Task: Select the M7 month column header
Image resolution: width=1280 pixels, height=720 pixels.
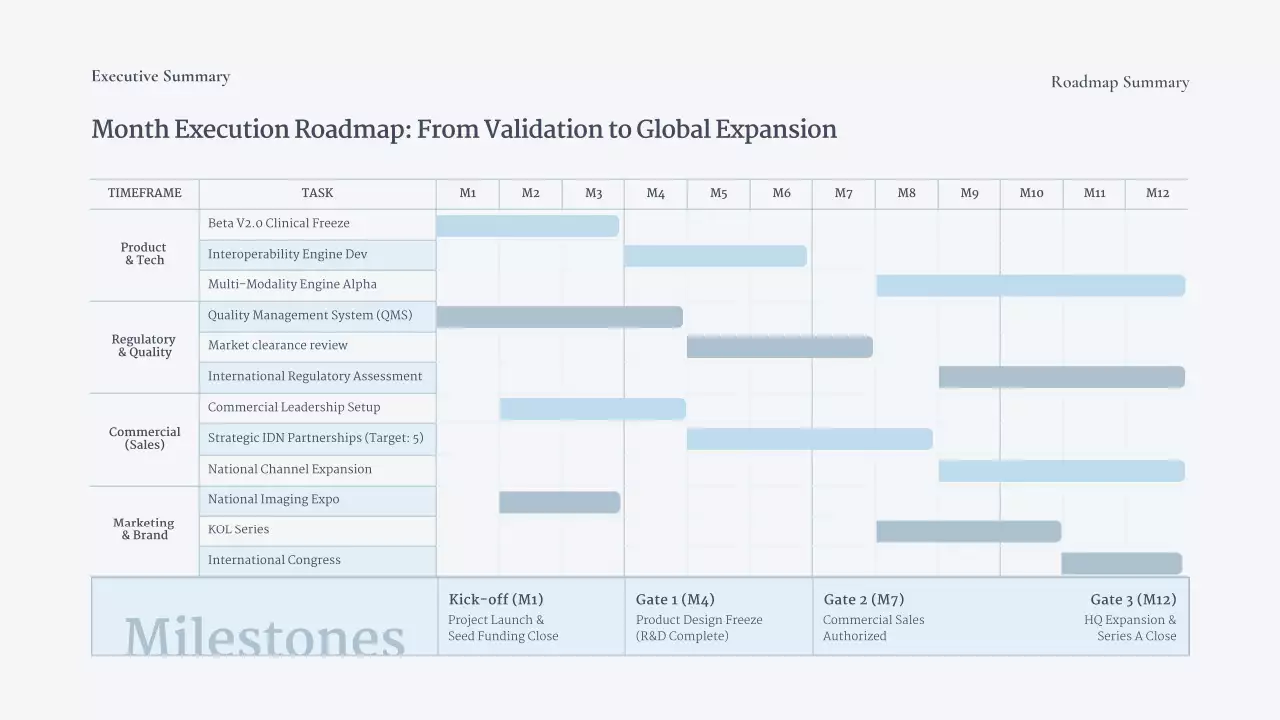Action: pos(844,193)
